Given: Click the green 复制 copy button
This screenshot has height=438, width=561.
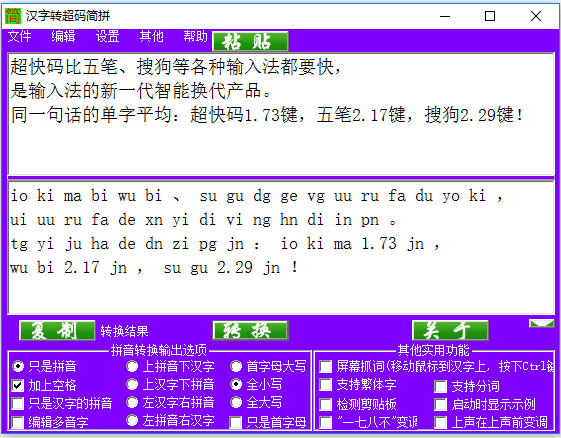Looking at the screenshot, I should pos(57,330).
